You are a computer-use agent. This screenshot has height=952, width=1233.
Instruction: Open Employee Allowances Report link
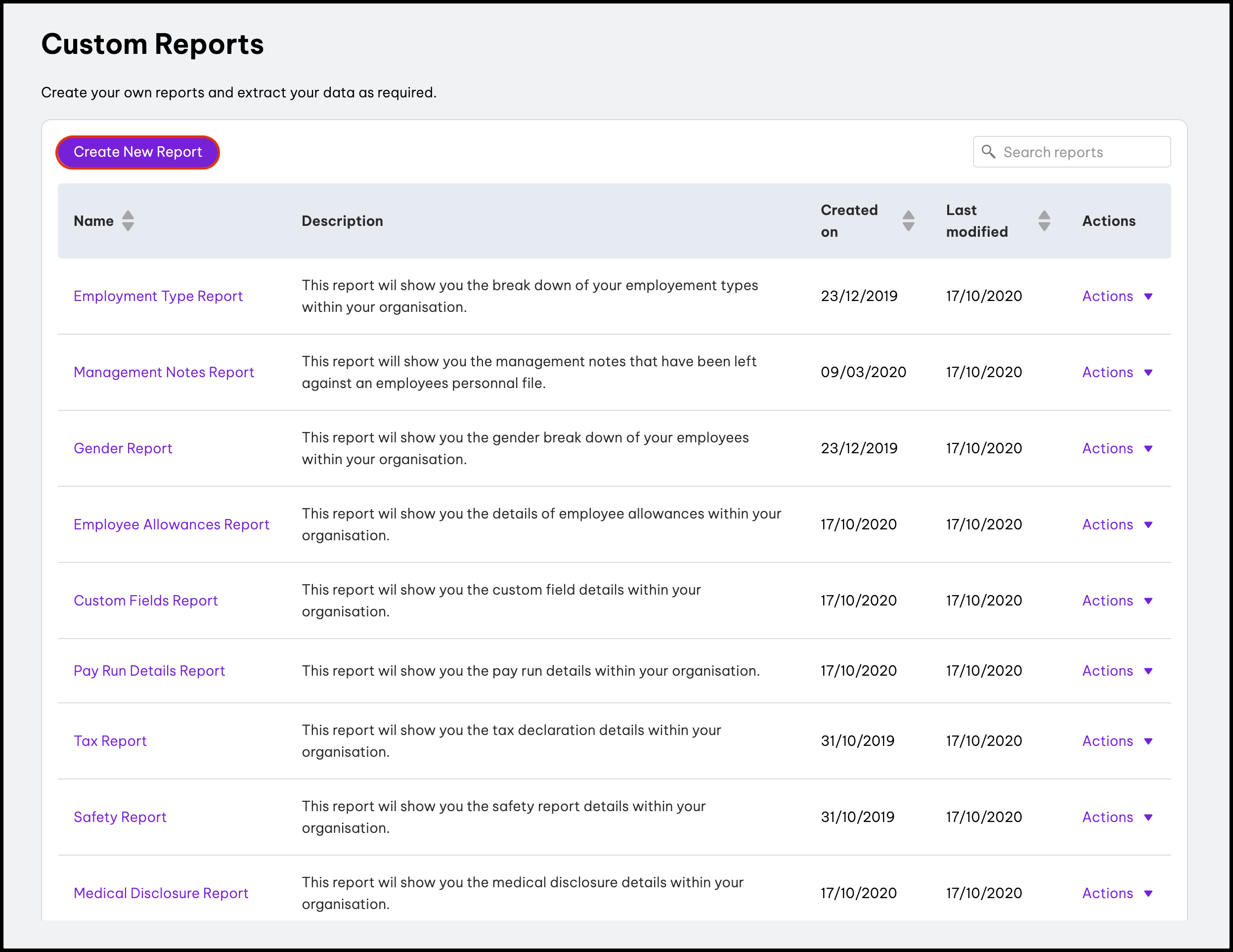coord(171,525)
